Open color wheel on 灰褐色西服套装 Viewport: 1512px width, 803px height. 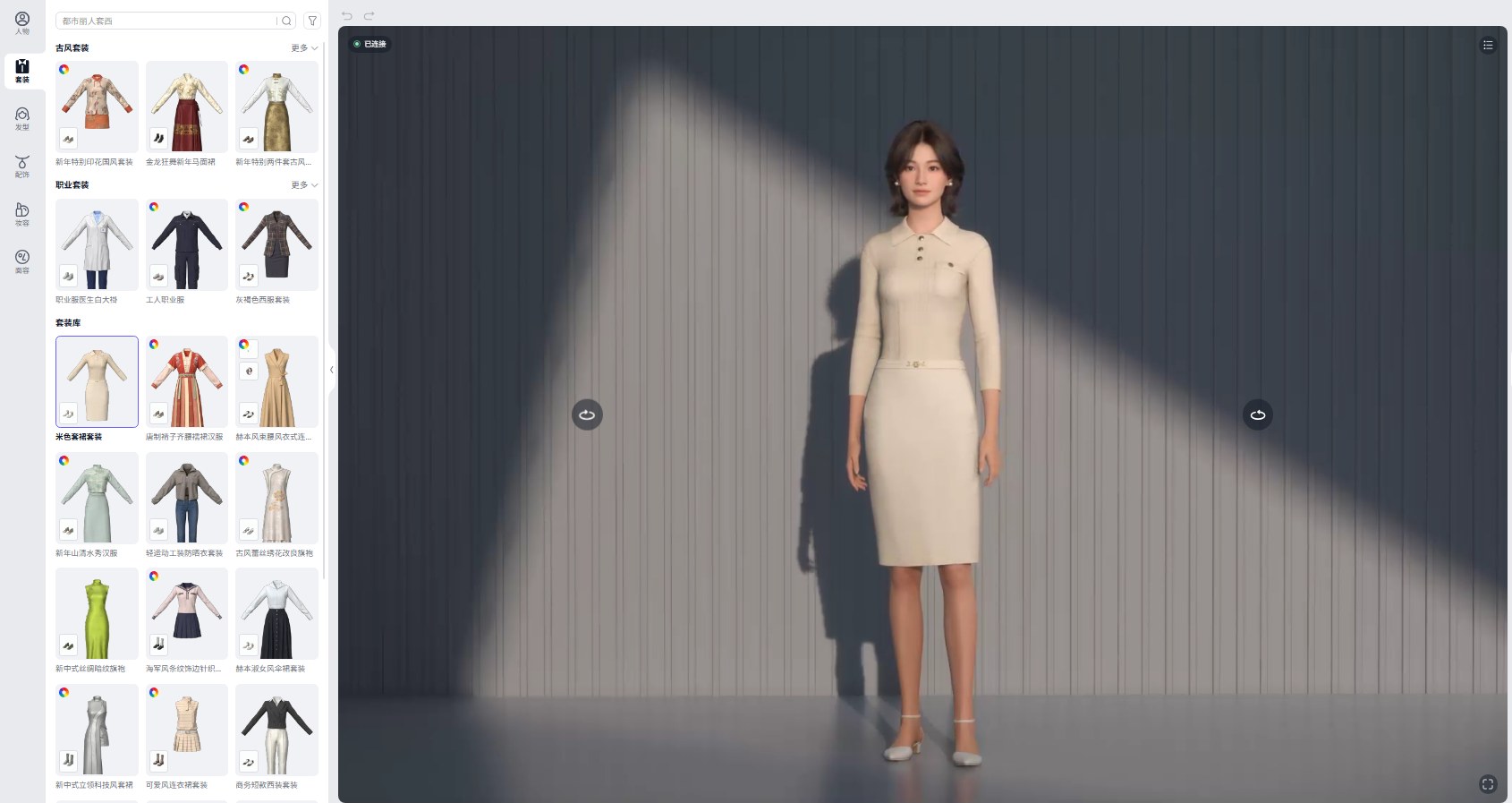pyautogui.click(x=244, y=207)
